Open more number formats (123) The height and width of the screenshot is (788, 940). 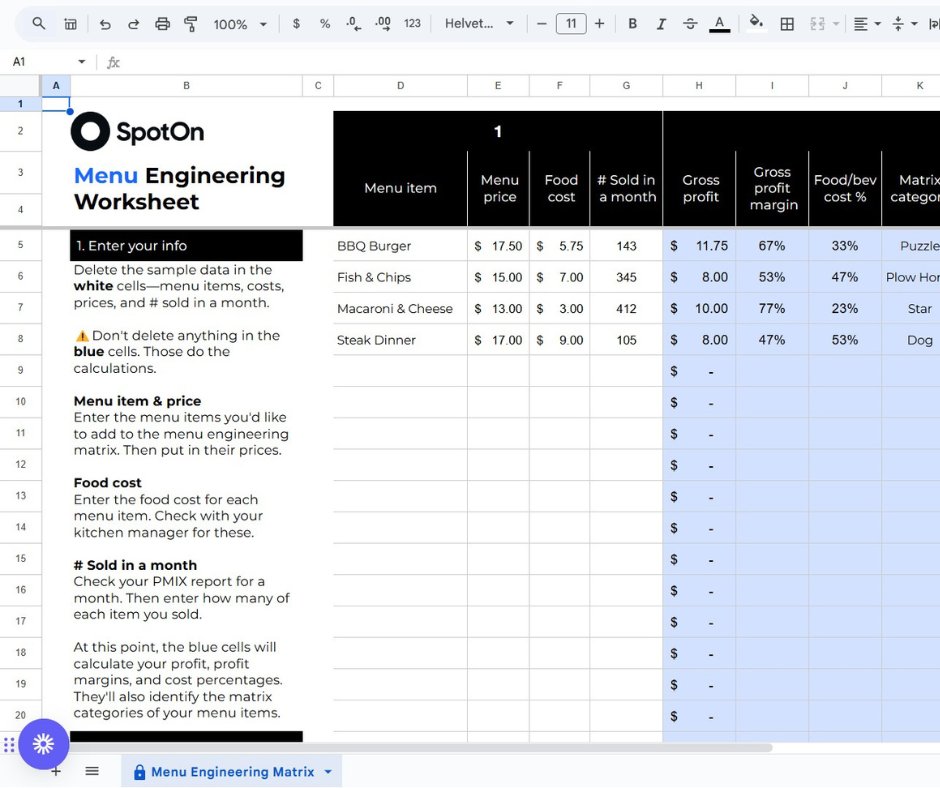pyautogui.click(x=412, y=23)
